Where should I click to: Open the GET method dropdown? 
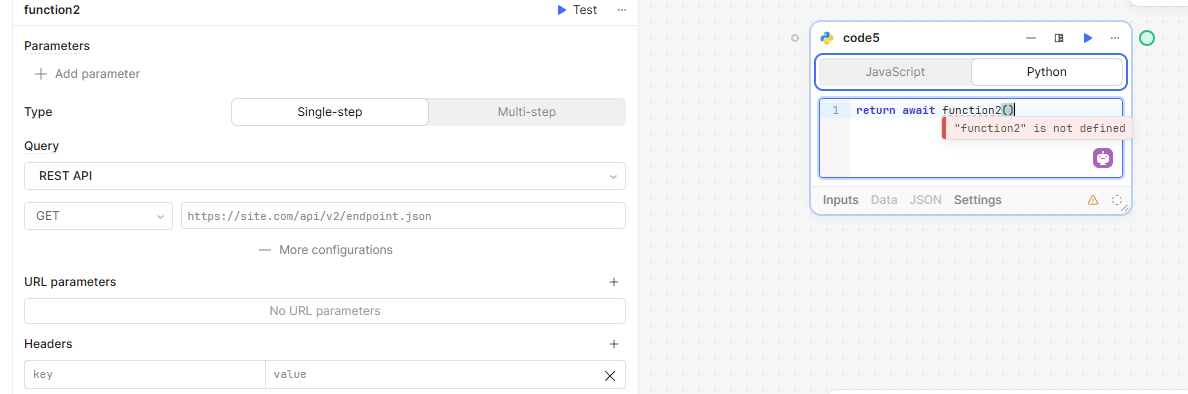[x=98, y=216]
